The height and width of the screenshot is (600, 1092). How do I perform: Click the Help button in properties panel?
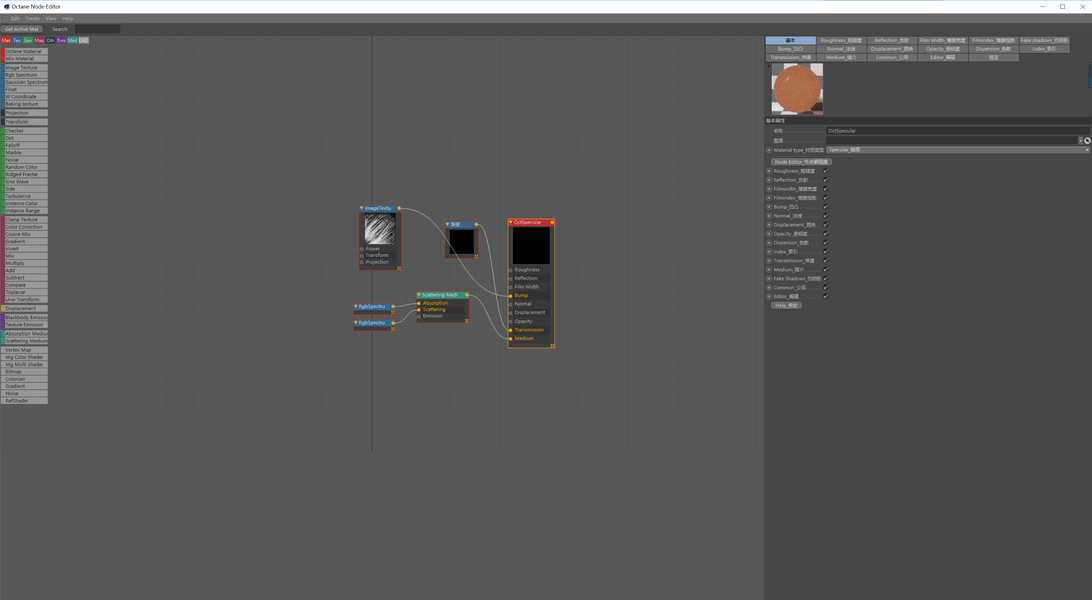pyautogui.click(x=786, y=306)
